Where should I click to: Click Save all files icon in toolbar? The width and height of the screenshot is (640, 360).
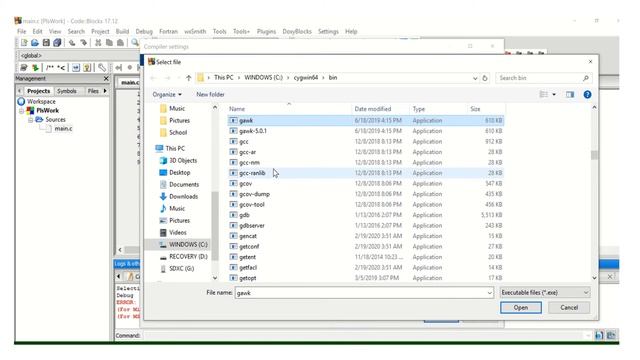[57, 42]
